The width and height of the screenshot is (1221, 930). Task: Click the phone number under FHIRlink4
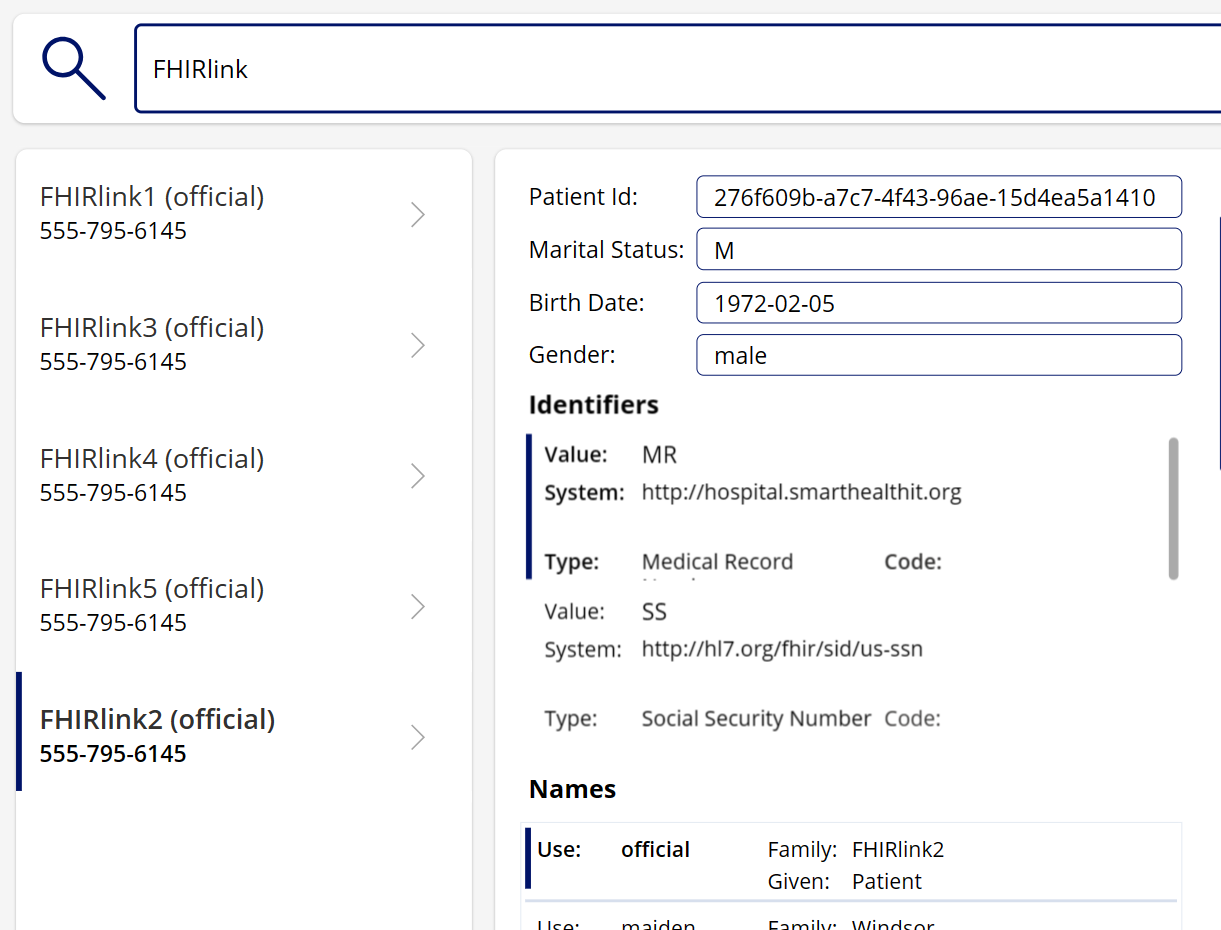(113, 493)
